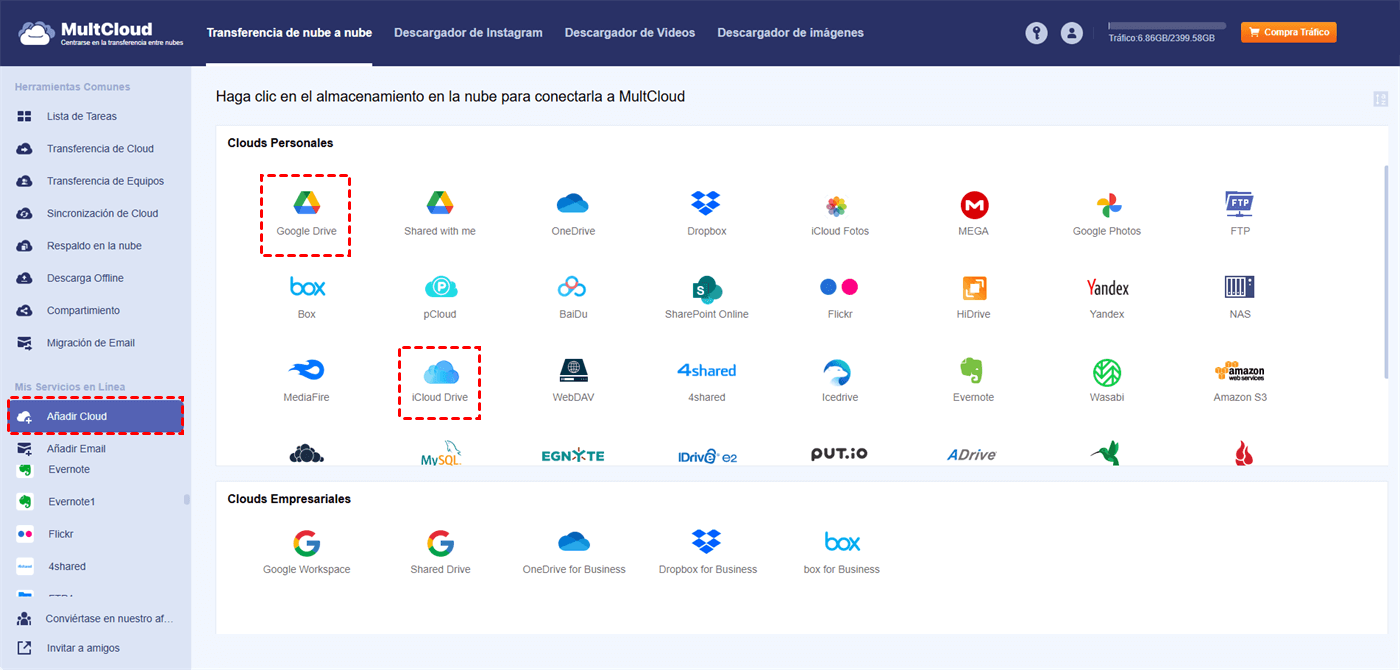The height and width of the screenshot is (670, 1400).
Task: Switch to Descargador de imágenes tab
Action: pos(790,33)
